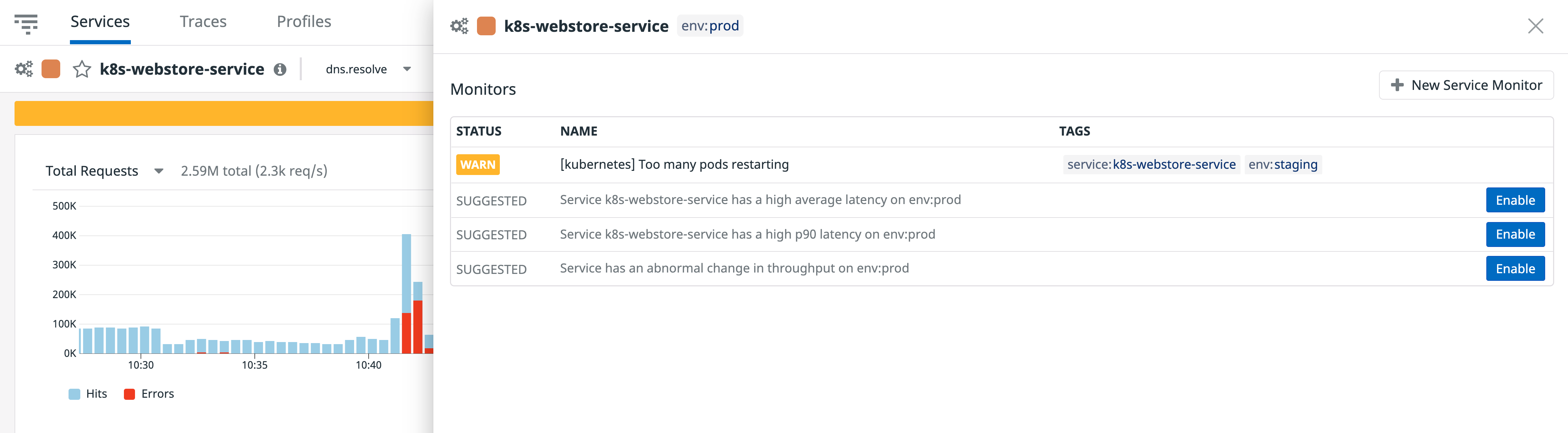Enable the abnormal throughput change suggested monitor
The height and width of the screenshot is (433, 1568).
pyautogui.click(x=1515, y=268)
